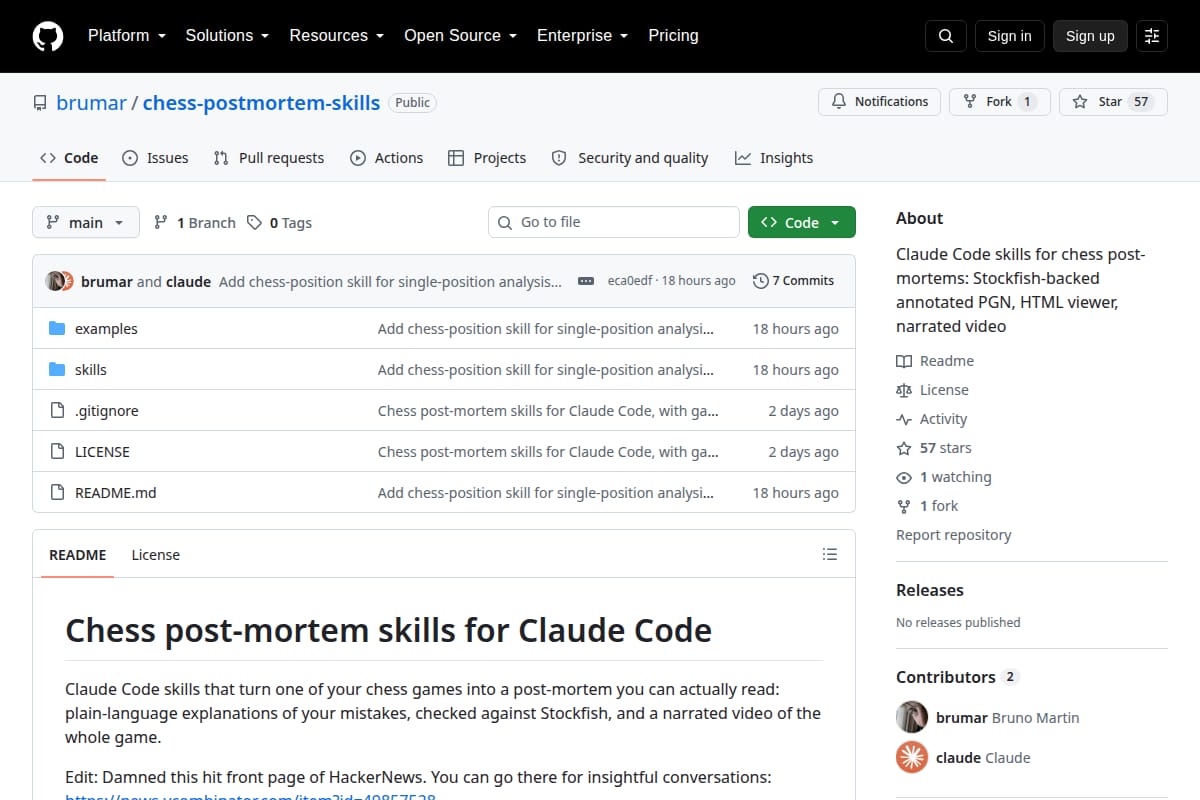The image size is (1200, 800).
Task: View the 0 Tags link
Action: (x=280, y=223)
